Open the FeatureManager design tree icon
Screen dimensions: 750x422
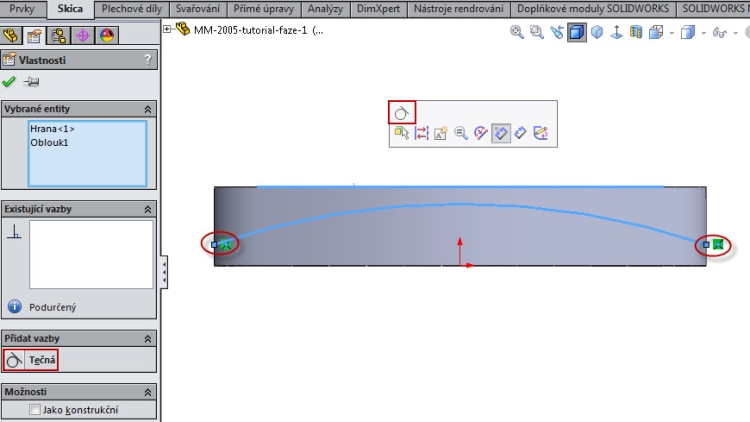pos(11,35)
